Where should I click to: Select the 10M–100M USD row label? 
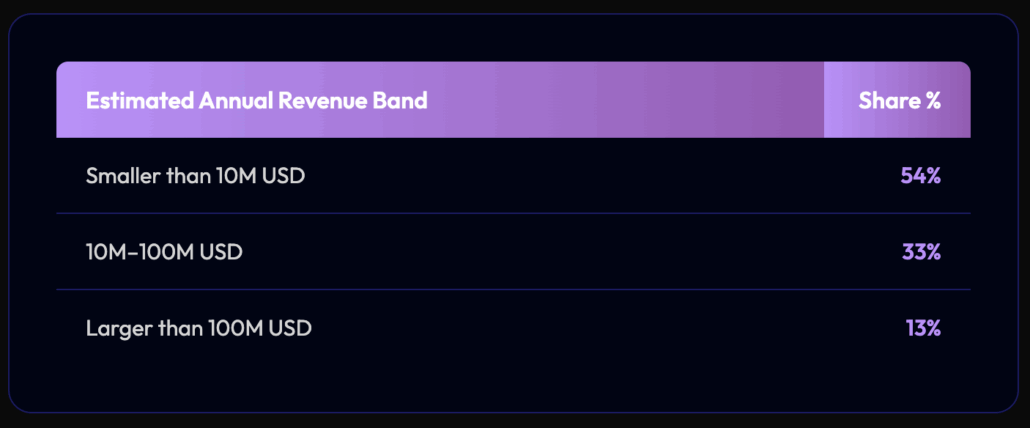164,252
